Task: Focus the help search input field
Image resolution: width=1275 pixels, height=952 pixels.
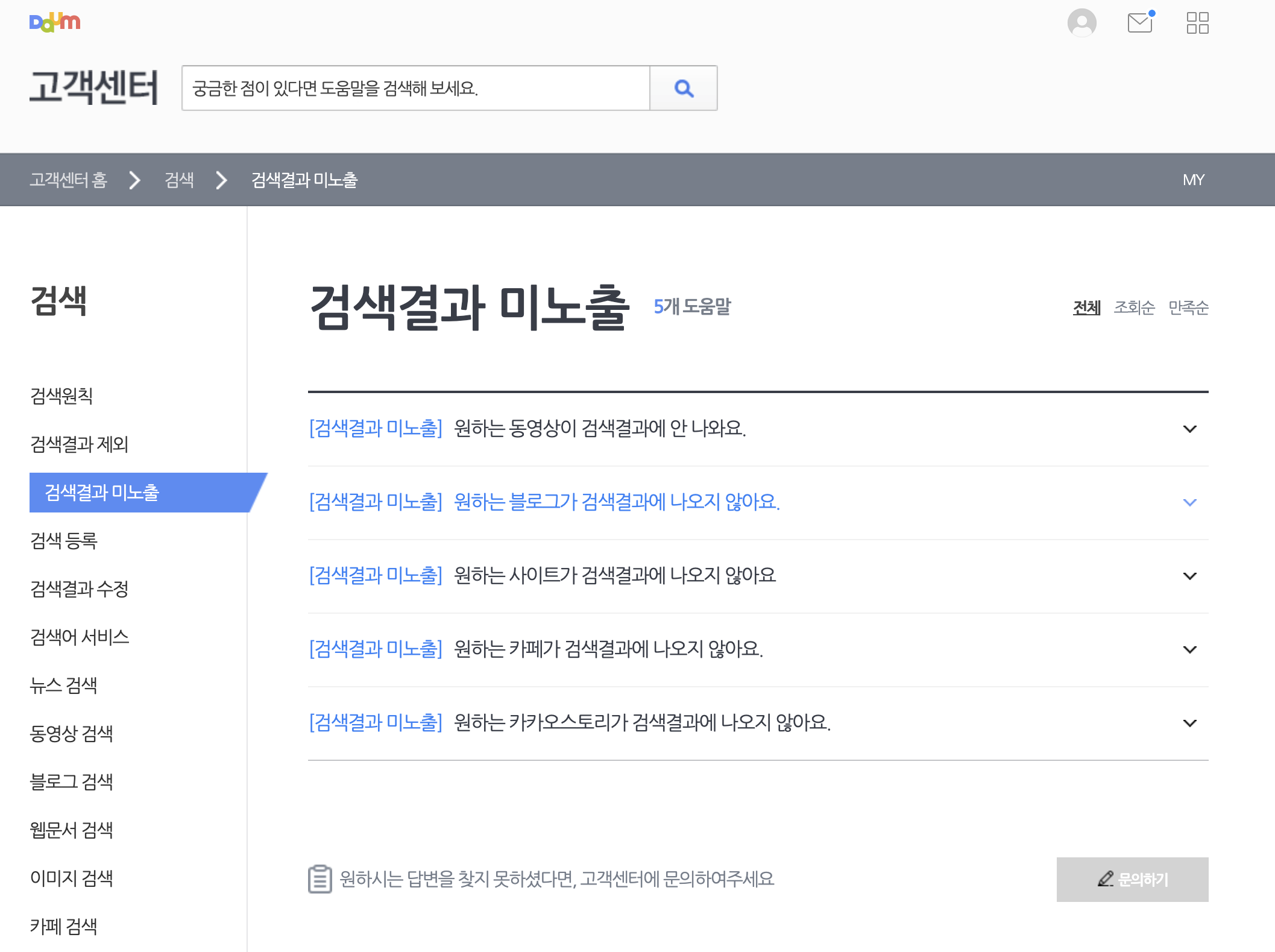Action: click(416, 89)
